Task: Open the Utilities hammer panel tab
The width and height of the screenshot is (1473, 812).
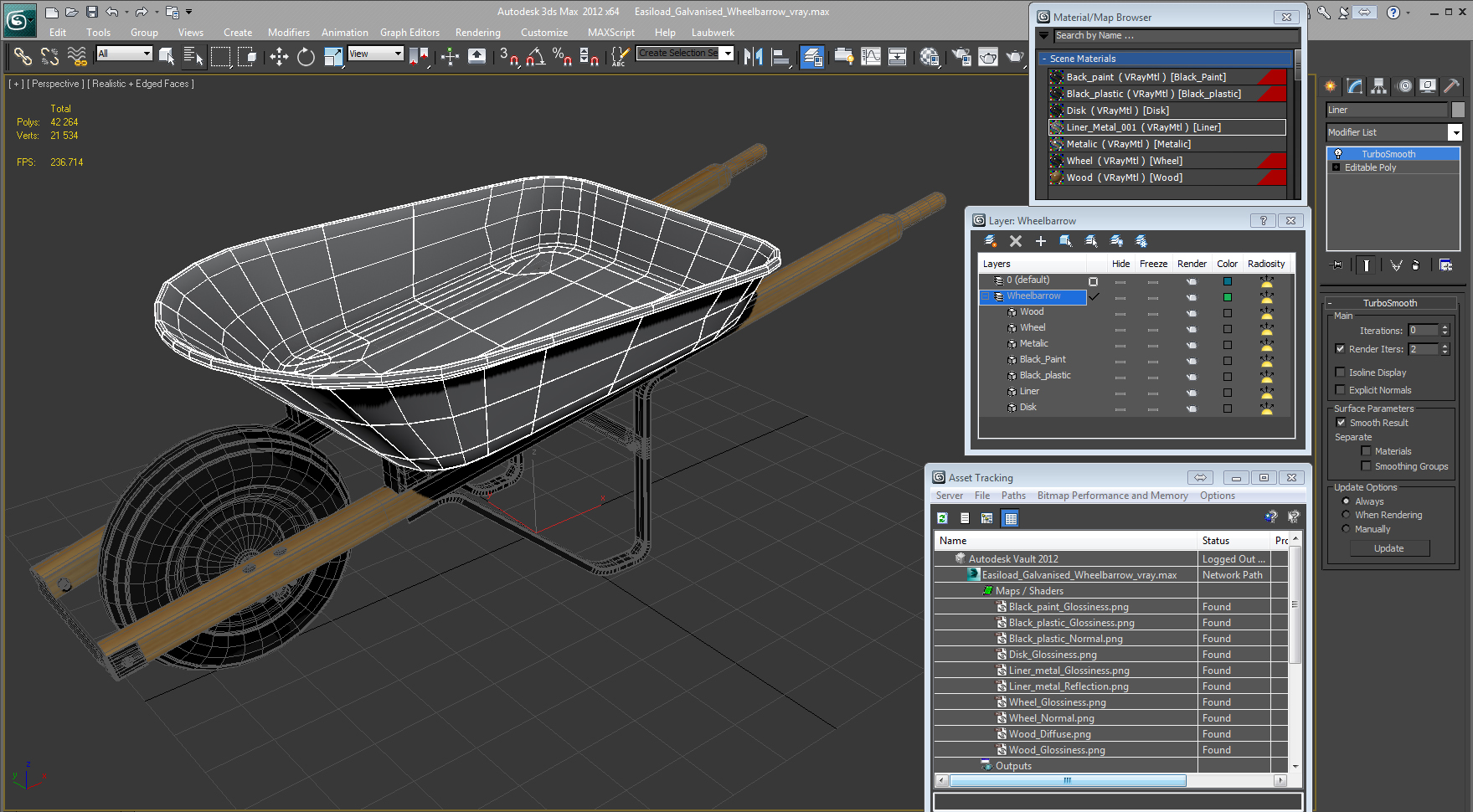Action: (x=1452, y=86)
